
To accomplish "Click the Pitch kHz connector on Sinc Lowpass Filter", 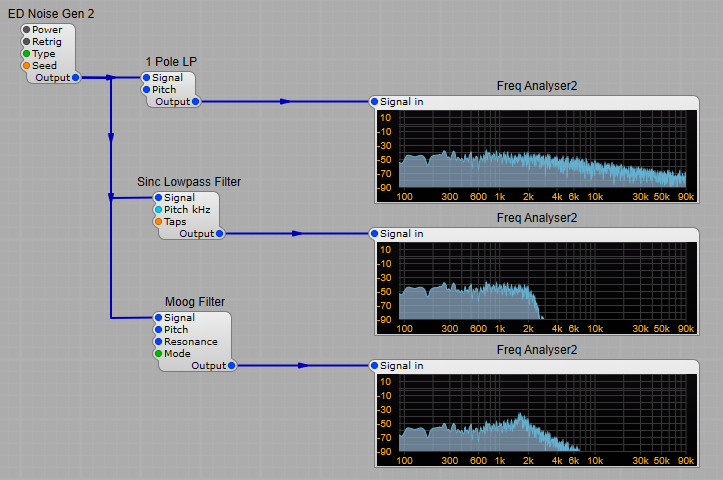I will pyautogui.click(x=159, y=210).
